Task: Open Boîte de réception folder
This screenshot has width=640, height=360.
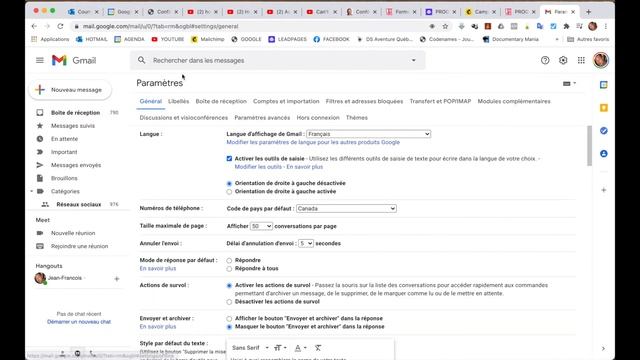Action: coord(76,113)
